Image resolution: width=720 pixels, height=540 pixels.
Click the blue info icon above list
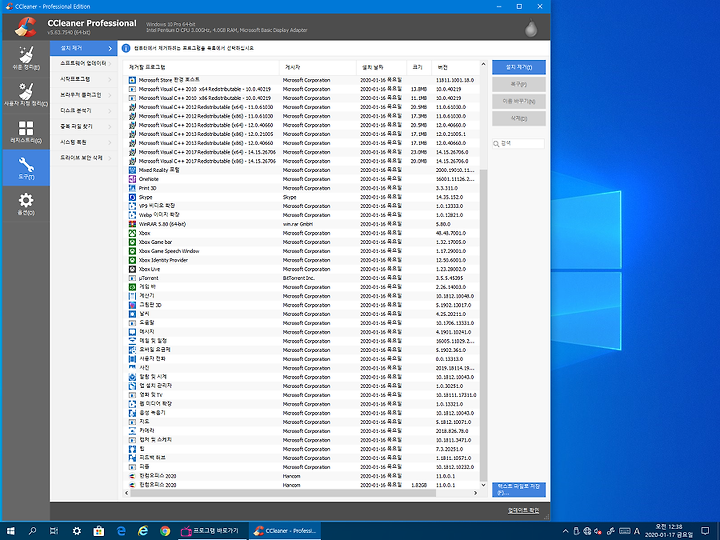126,48
